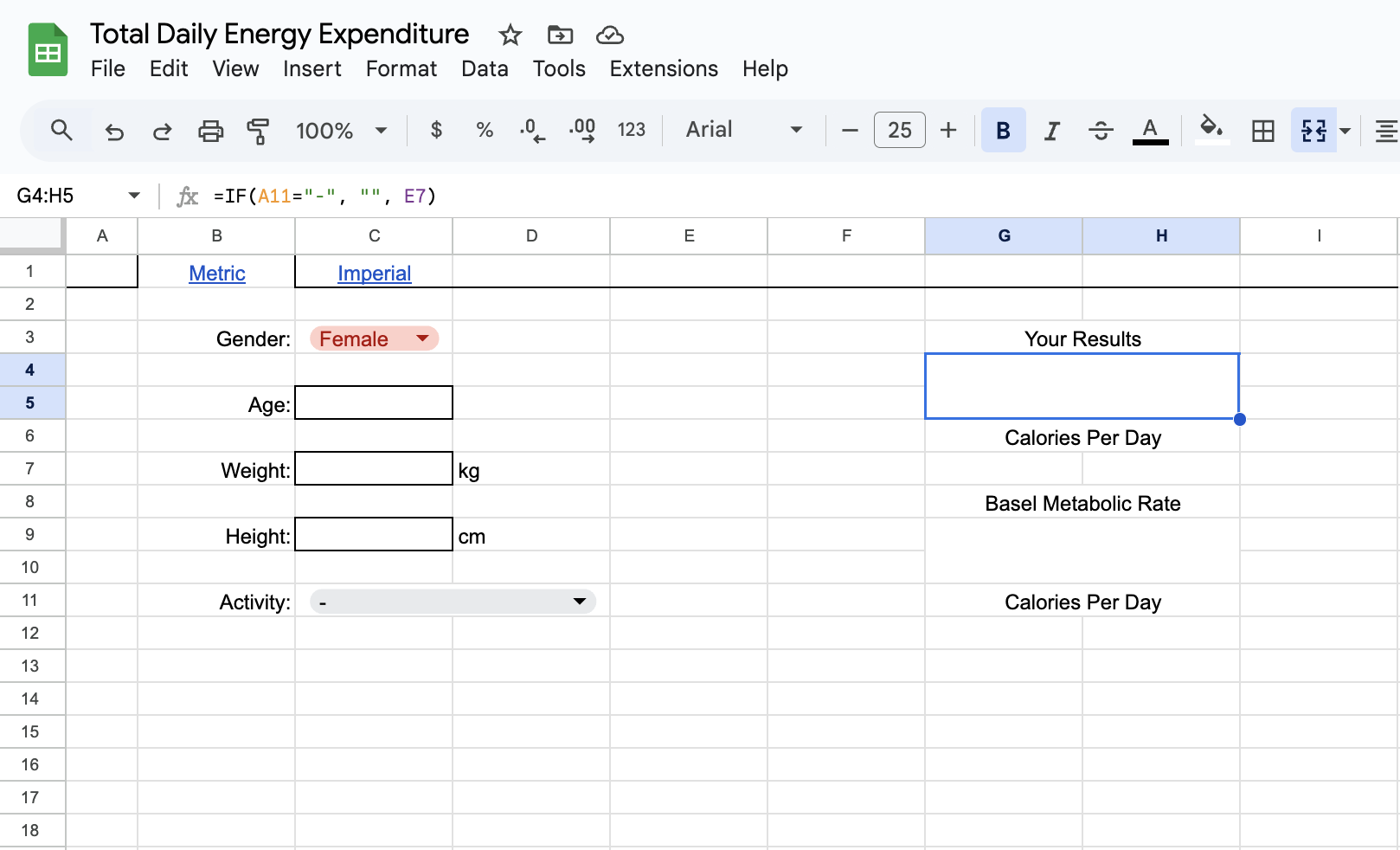Viewport: 1400px width, 850px height.
Task: Open the Data menu
Action: coord(485,69)
